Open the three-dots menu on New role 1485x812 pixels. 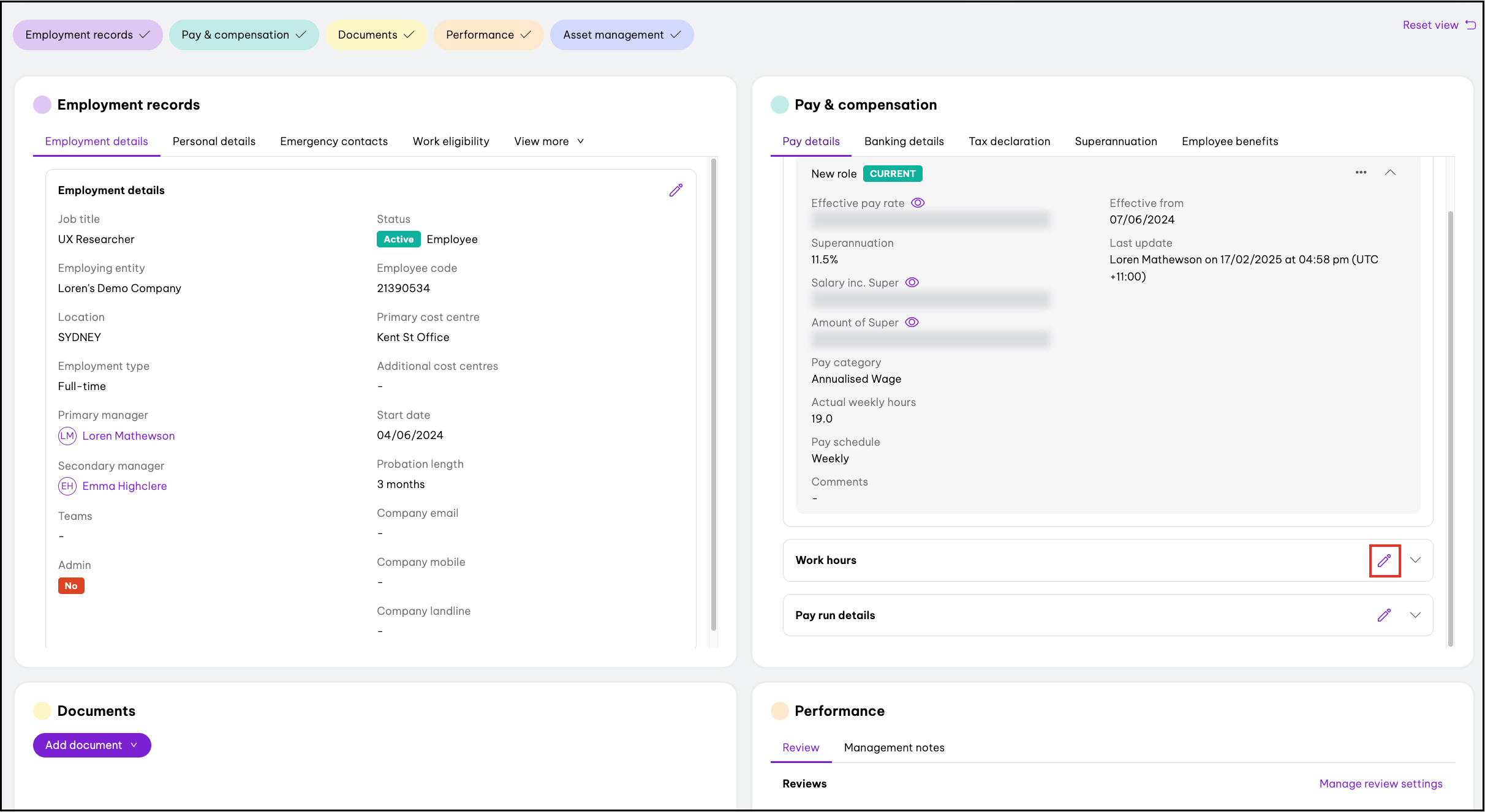click(x=1361, y=173)
